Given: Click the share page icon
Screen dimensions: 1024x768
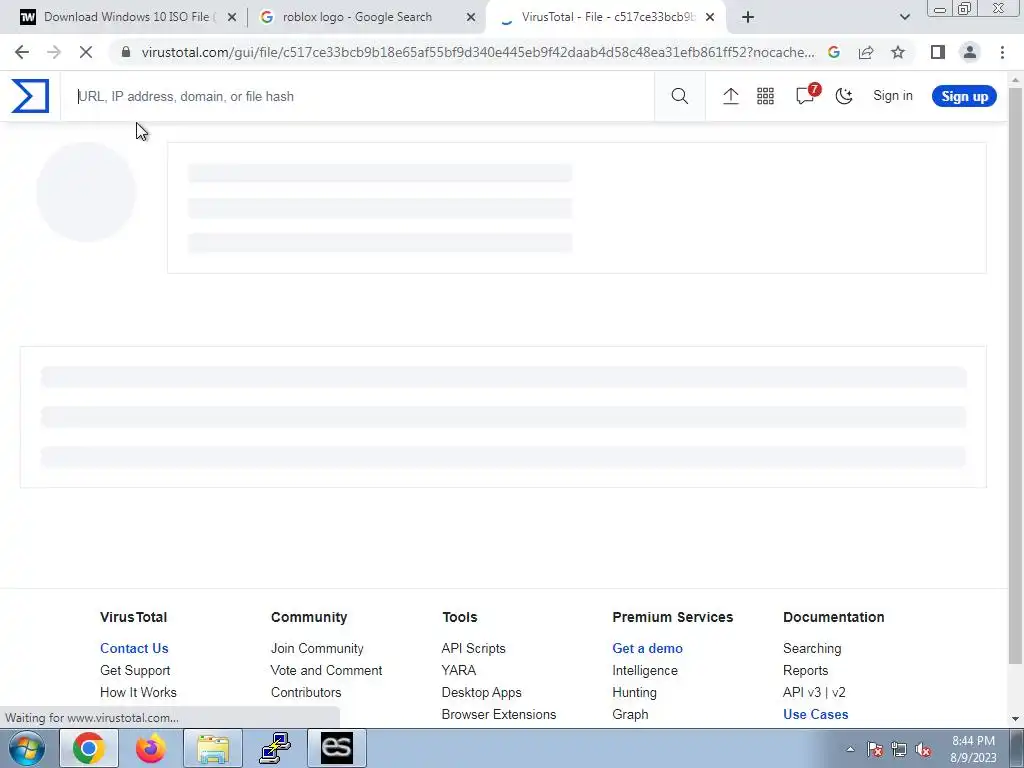Looking at the screenshot, I should pyautogui.click(x=866, y=52).
